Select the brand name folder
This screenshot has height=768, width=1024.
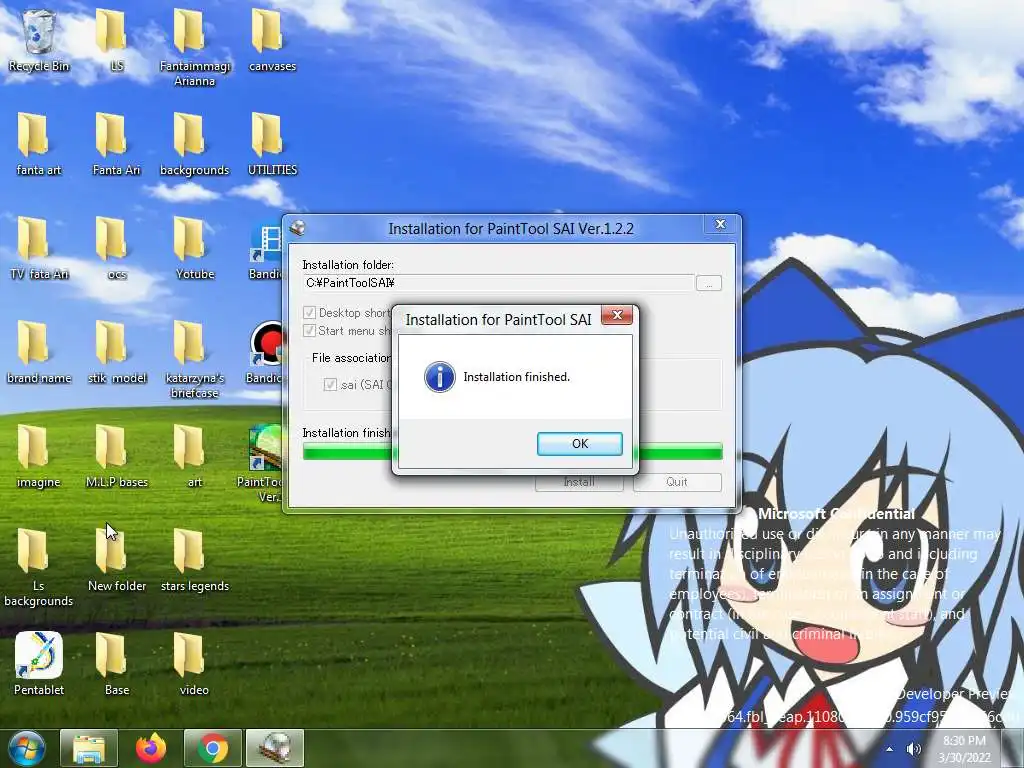[x=38, y=352]
